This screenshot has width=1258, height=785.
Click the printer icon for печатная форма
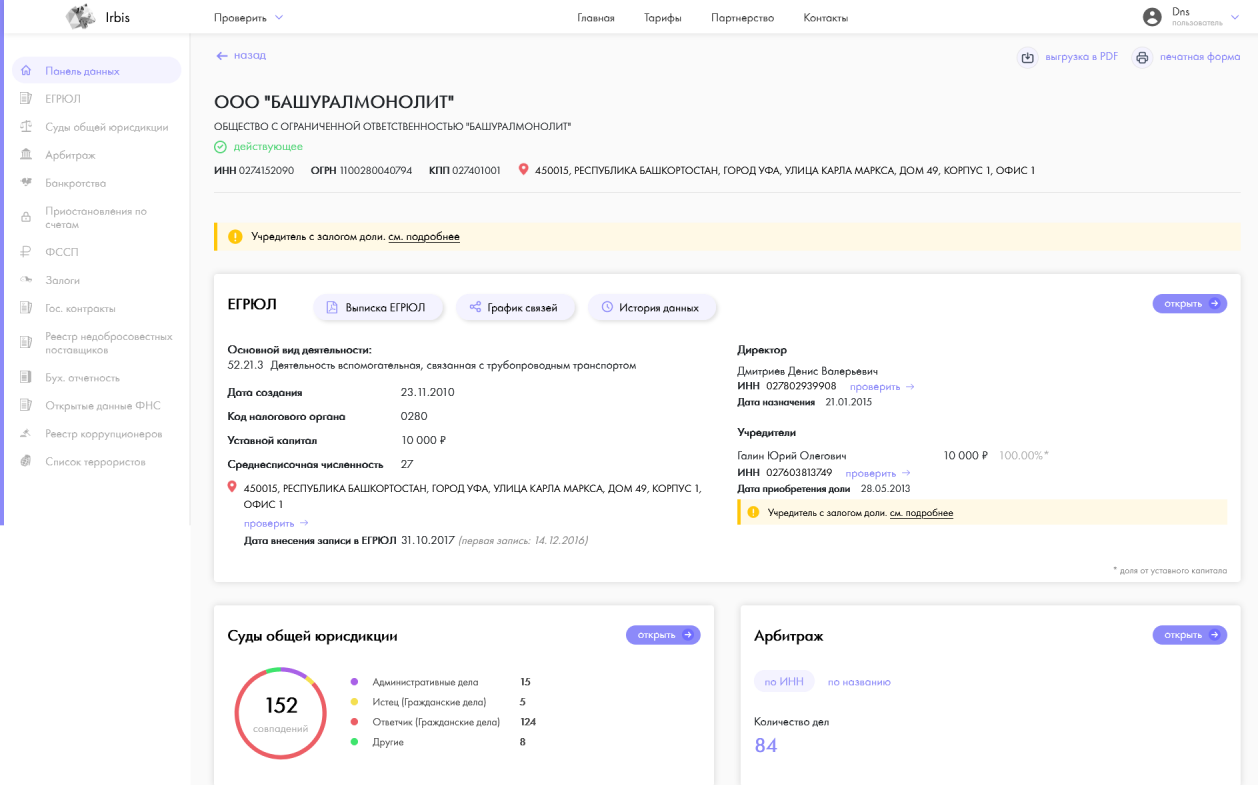click(x=1142, y=58)
